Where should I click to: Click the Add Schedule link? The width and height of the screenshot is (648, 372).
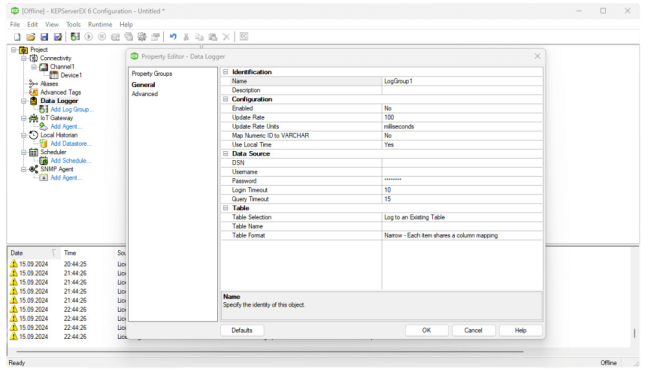tap(71, 160)
